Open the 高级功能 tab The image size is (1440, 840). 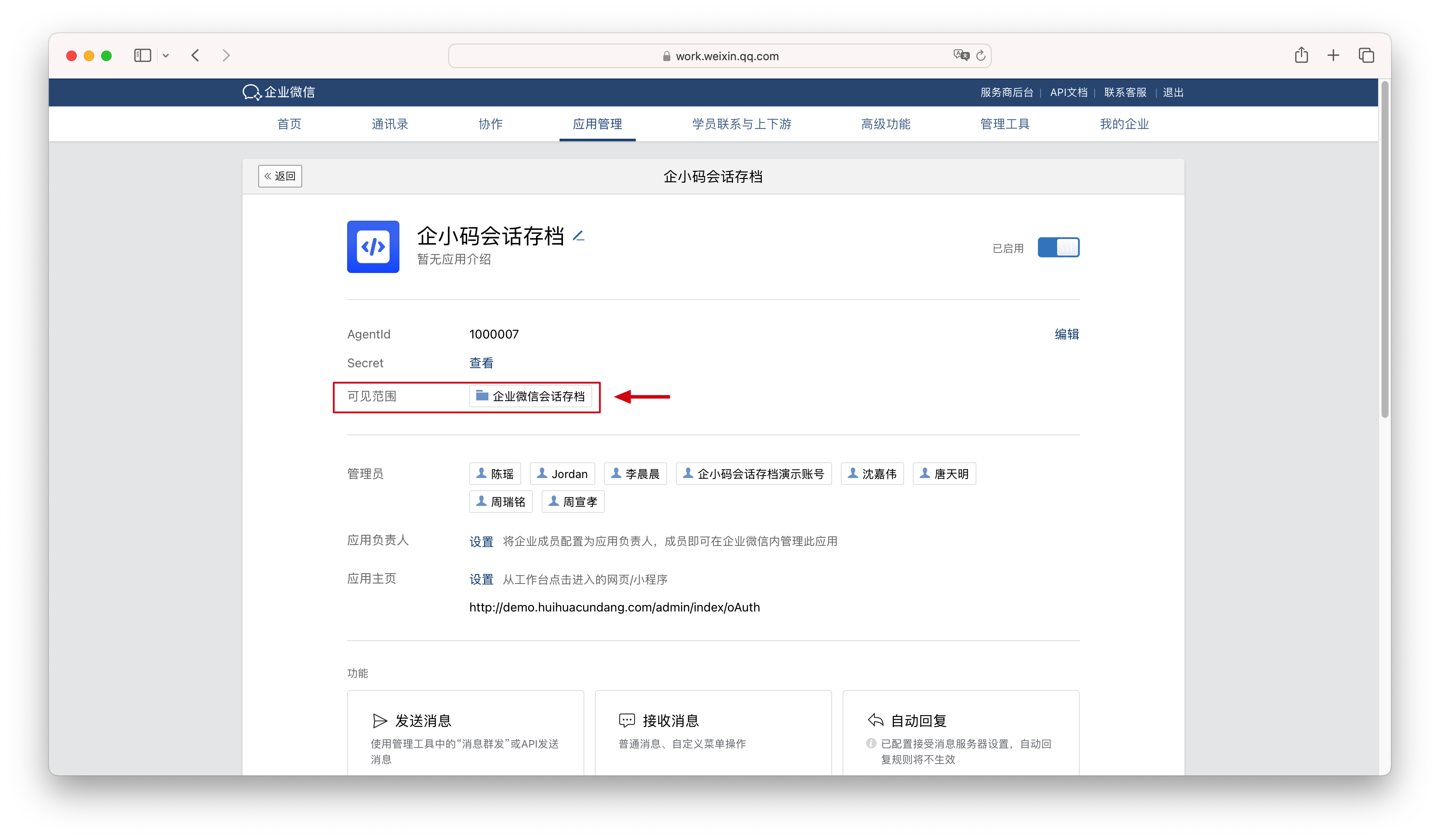point(886,124)
